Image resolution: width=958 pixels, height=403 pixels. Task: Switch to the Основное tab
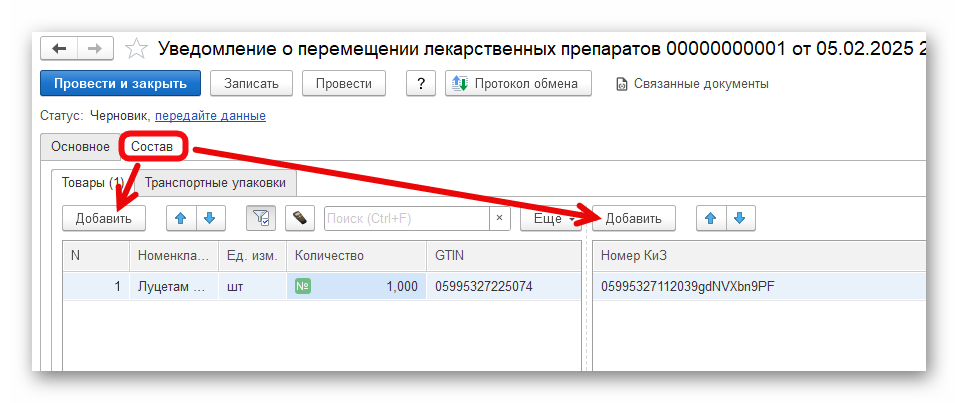(x=81, y=147)
